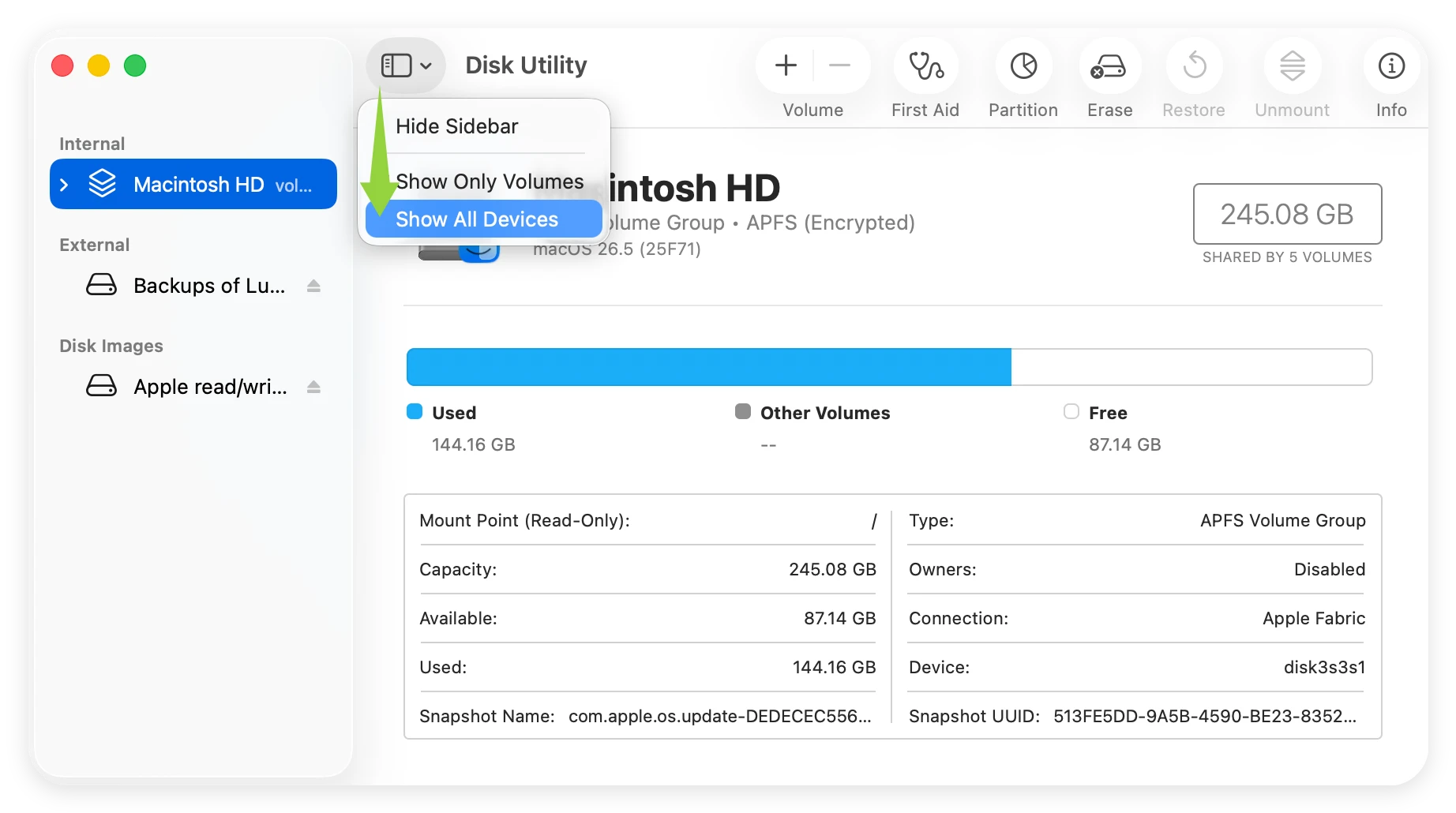Click the Macintosh HD layers stack icon
The width and height of the screenshot is (1456, 813).
click(103, 183)
